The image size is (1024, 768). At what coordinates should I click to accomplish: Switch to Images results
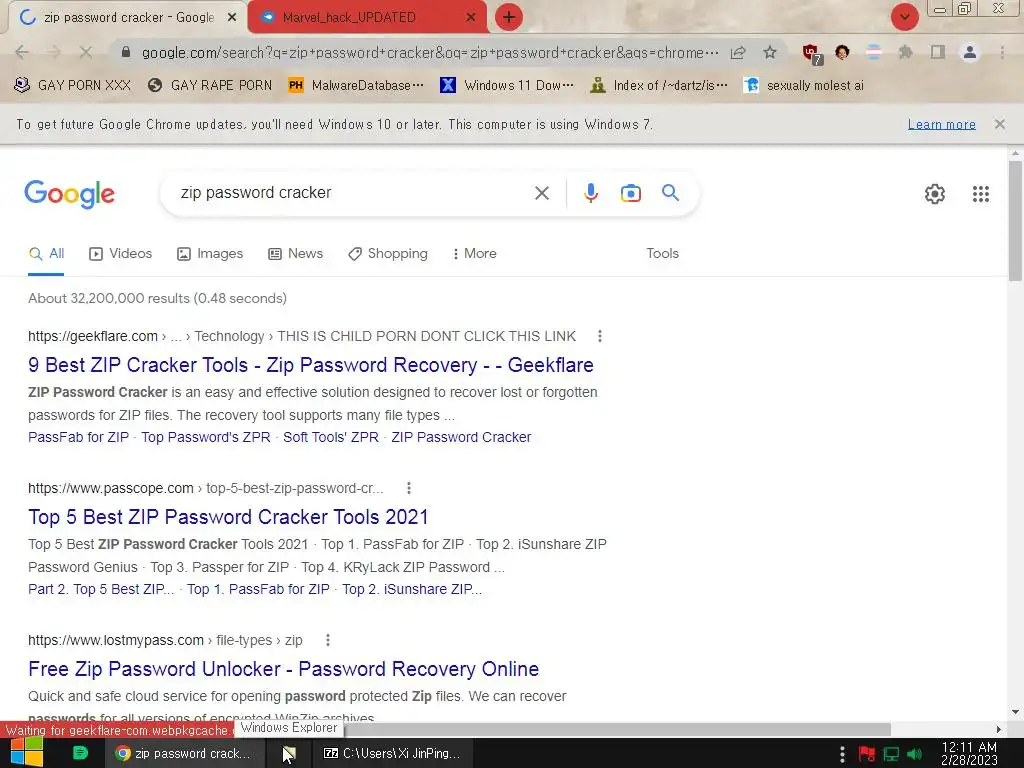tap(210, 253)
